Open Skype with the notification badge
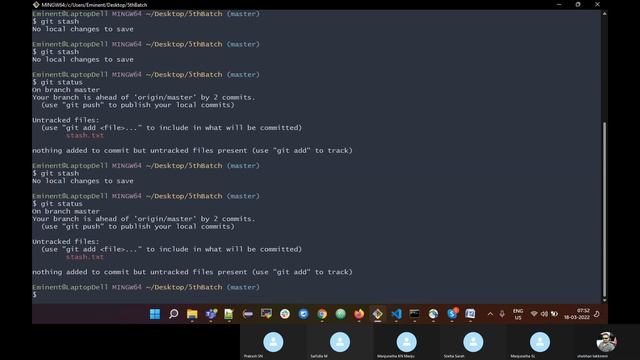The height and width of the screenshot is (360, 640). (x=452, y=313)
